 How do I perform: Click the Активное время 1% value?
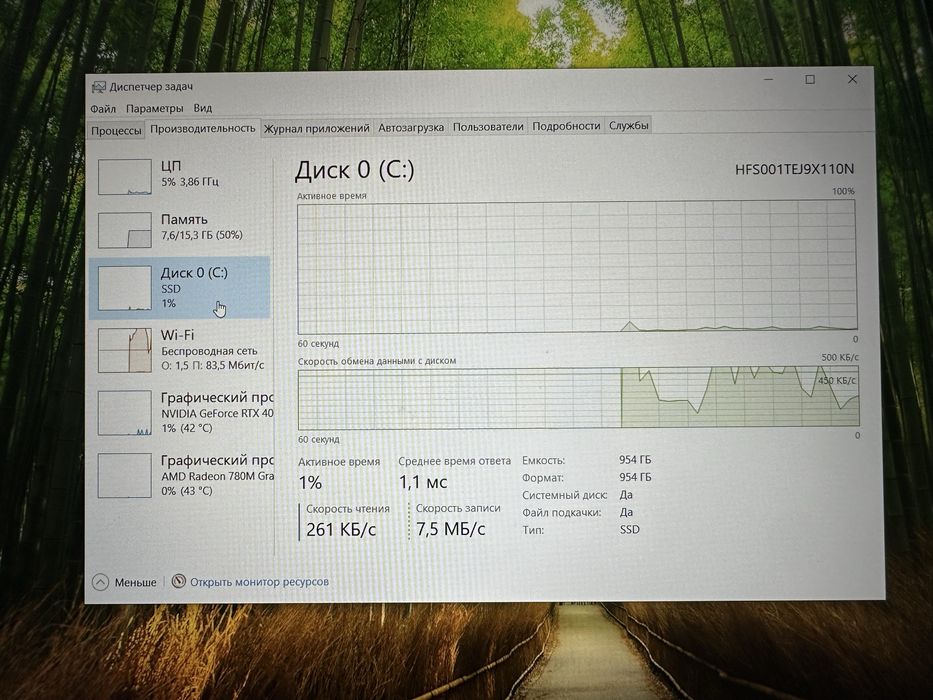pyautogui.click(x=310, y=482)
